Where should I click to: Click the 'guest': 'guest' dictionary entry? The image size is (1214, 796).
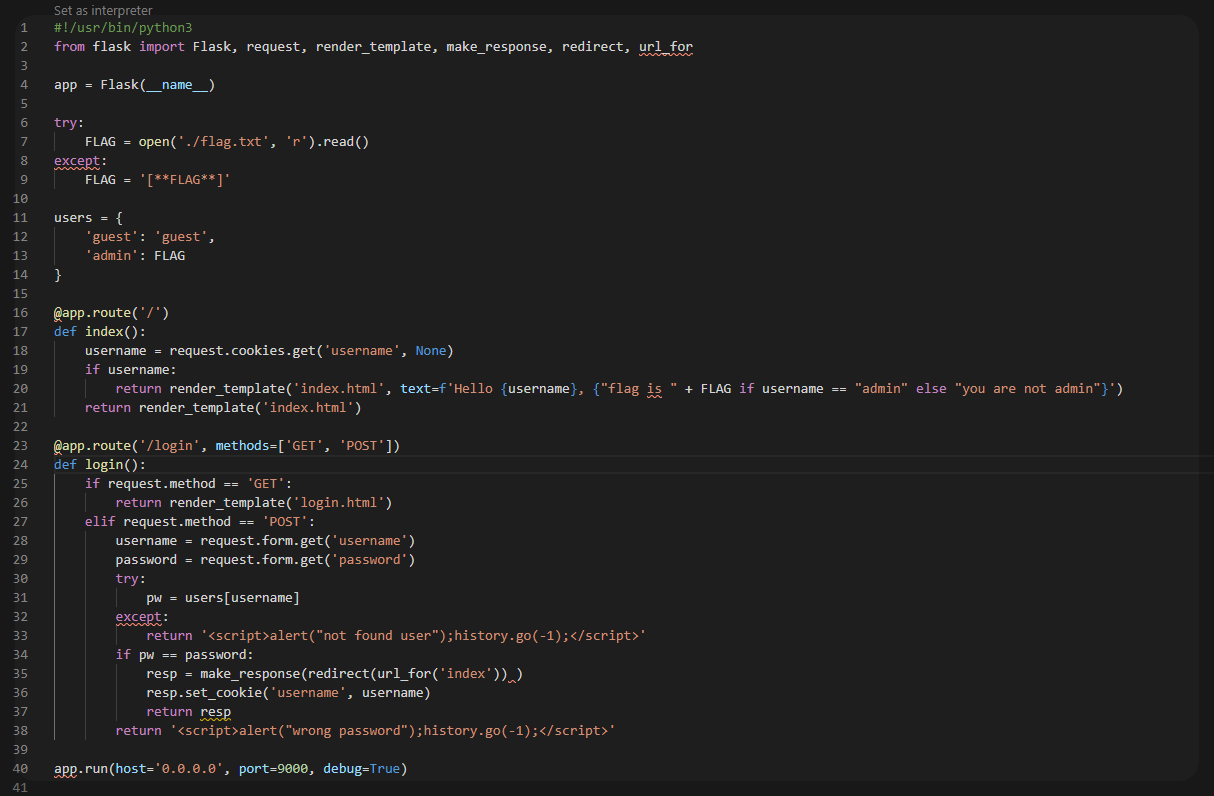[150, 237]
